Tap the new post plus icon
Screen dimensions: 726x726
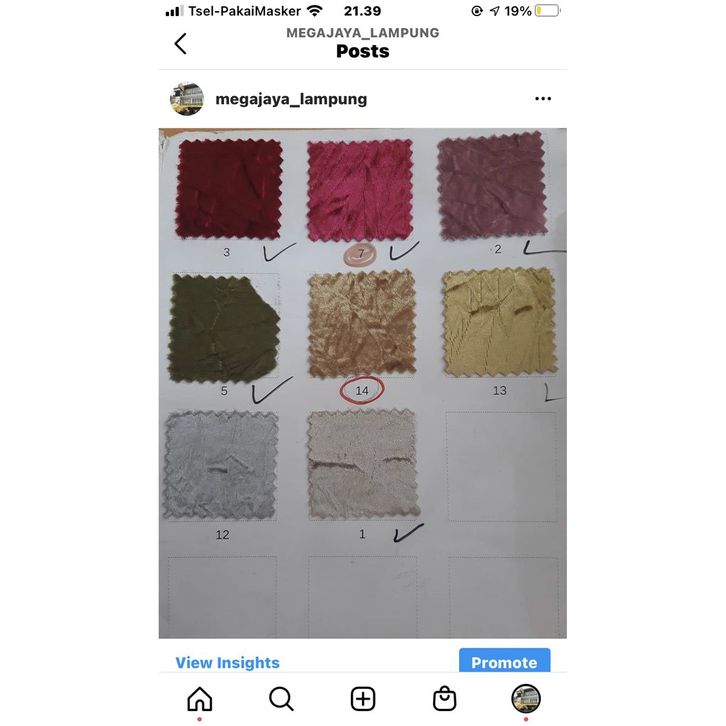363,699
